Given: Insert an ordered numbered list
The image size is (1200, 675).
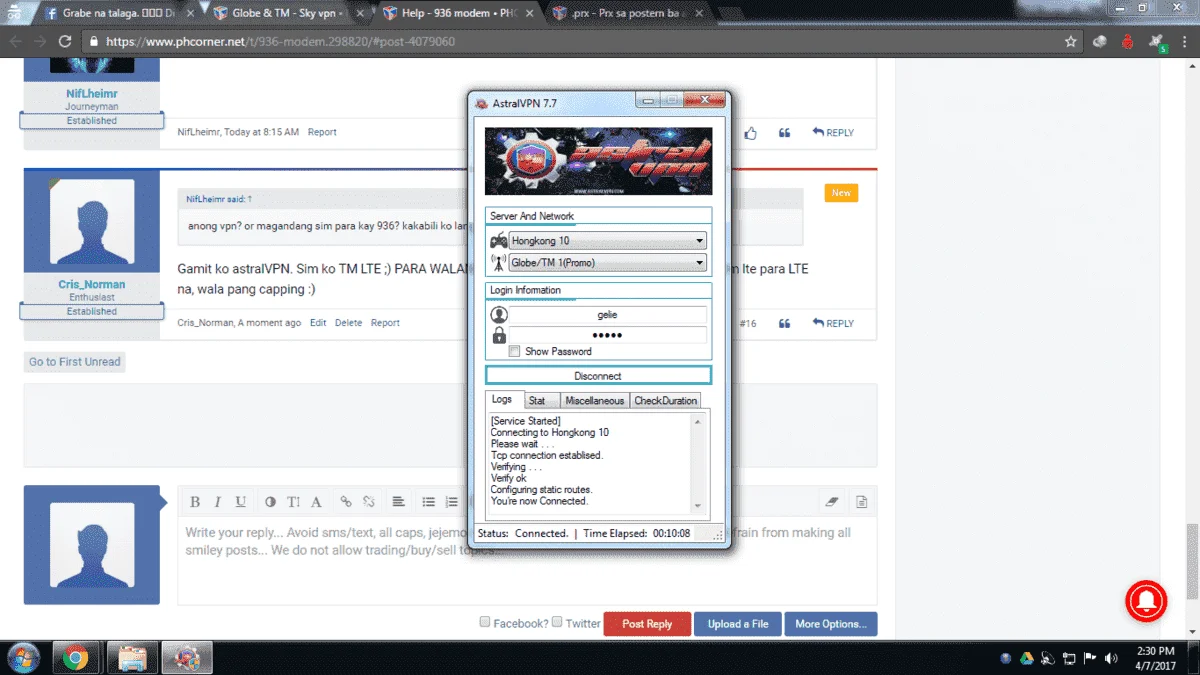Looking at the screenshot, I should (x=451, y=502).
